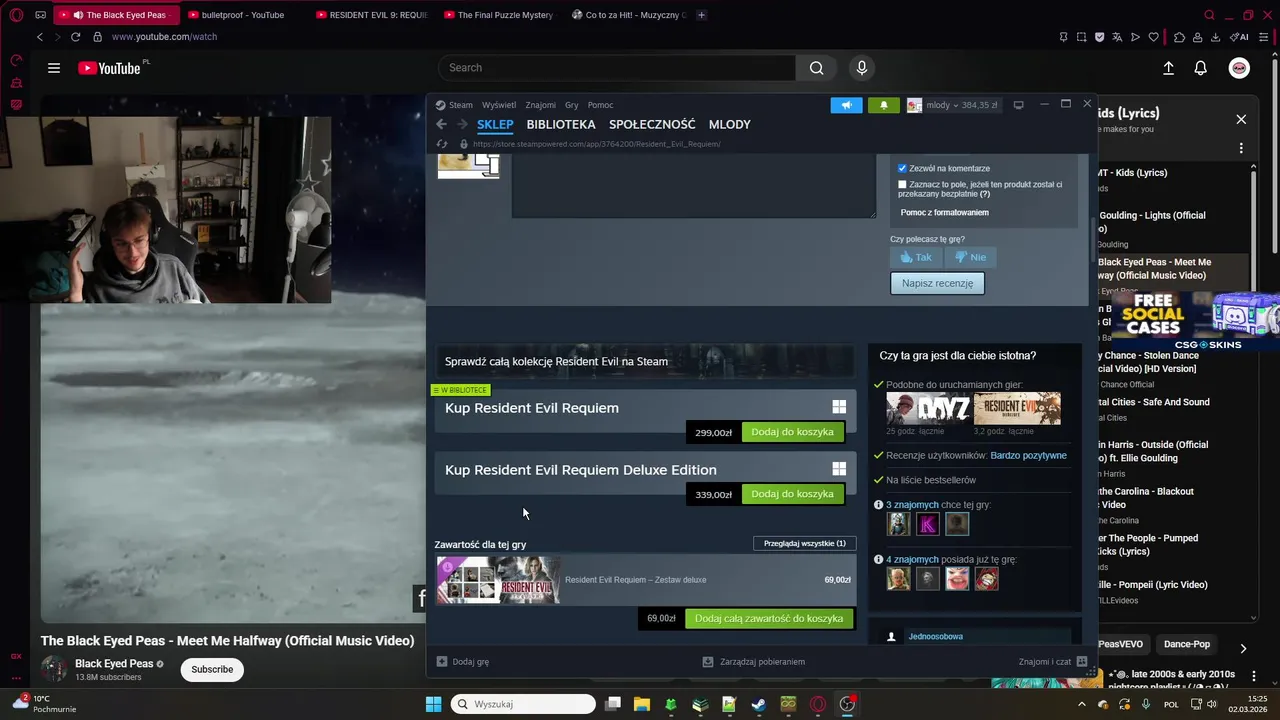Open Steam notifications bell icon
The width and height of the screenshot is (1280, 720).
pos(883,105)
